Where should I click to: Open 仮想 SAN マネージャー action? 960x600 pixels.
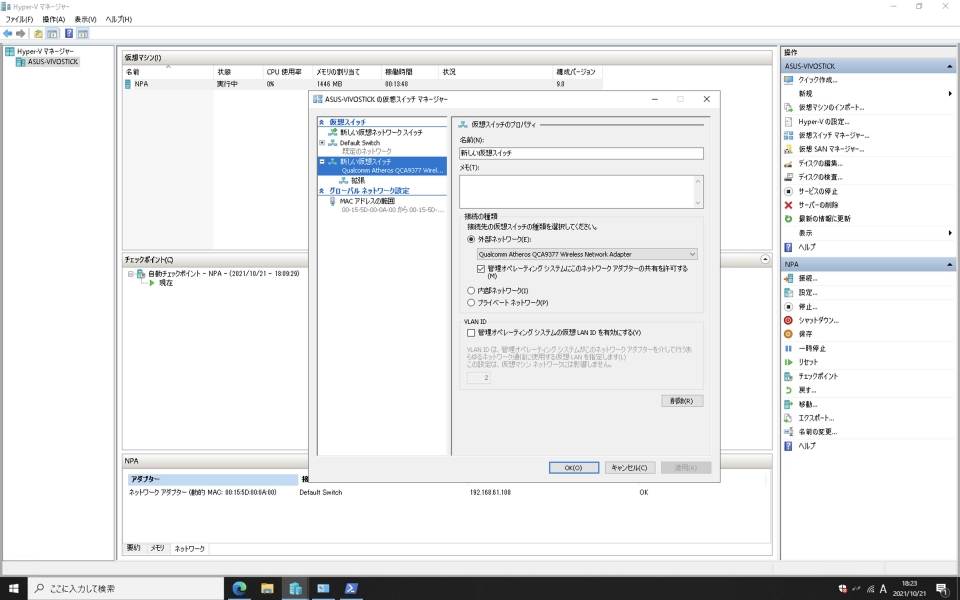(831, 149)
